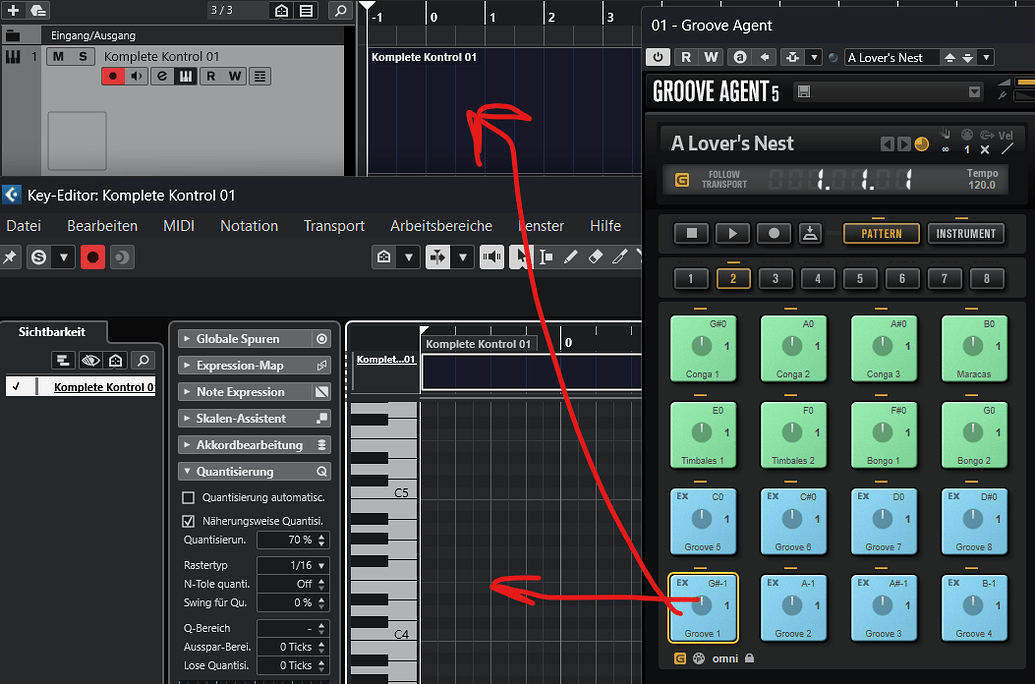Open the MediaBay preset browser in Groove Agent
Screen dimensions: 1035x684
(974, 92)
